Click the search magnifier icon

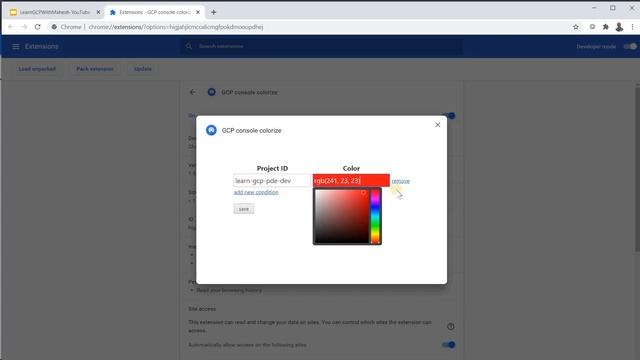click(189, 47)
